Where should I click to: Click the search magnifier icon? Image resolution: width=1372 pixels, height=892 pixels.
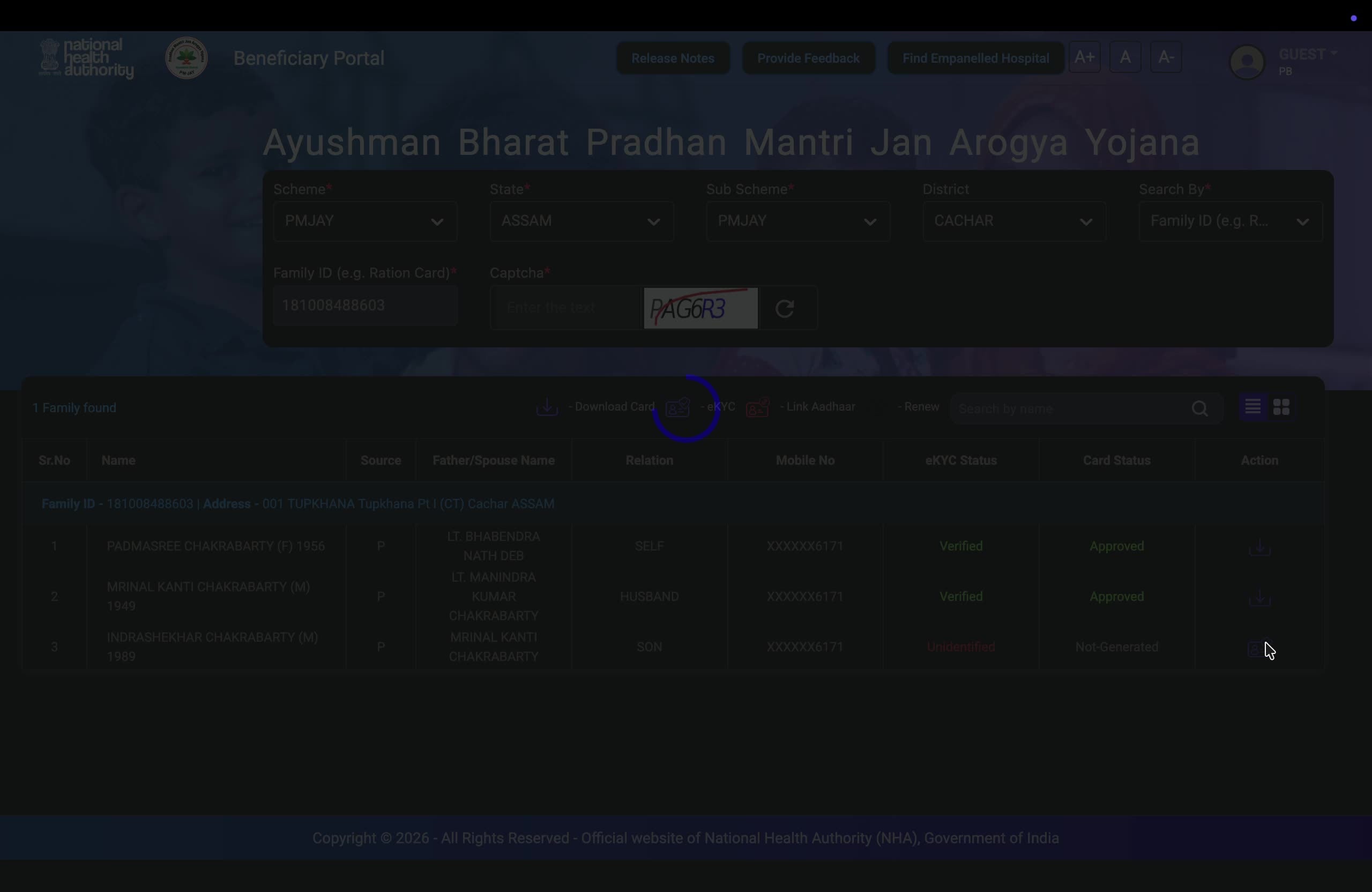pyautogui.click(x=1200, y=409)
